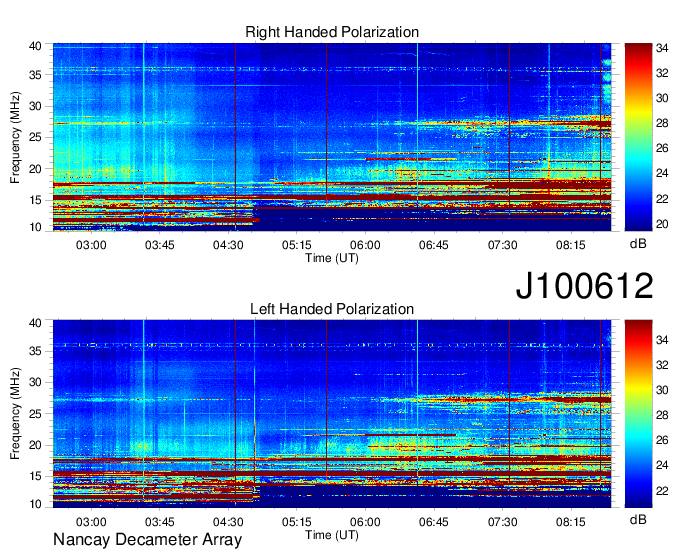The height and width of the screenshot is (552, 680).
Task: Pick the 05:15 time tick of Left Handed plot
Action: [x=297, y=522]
